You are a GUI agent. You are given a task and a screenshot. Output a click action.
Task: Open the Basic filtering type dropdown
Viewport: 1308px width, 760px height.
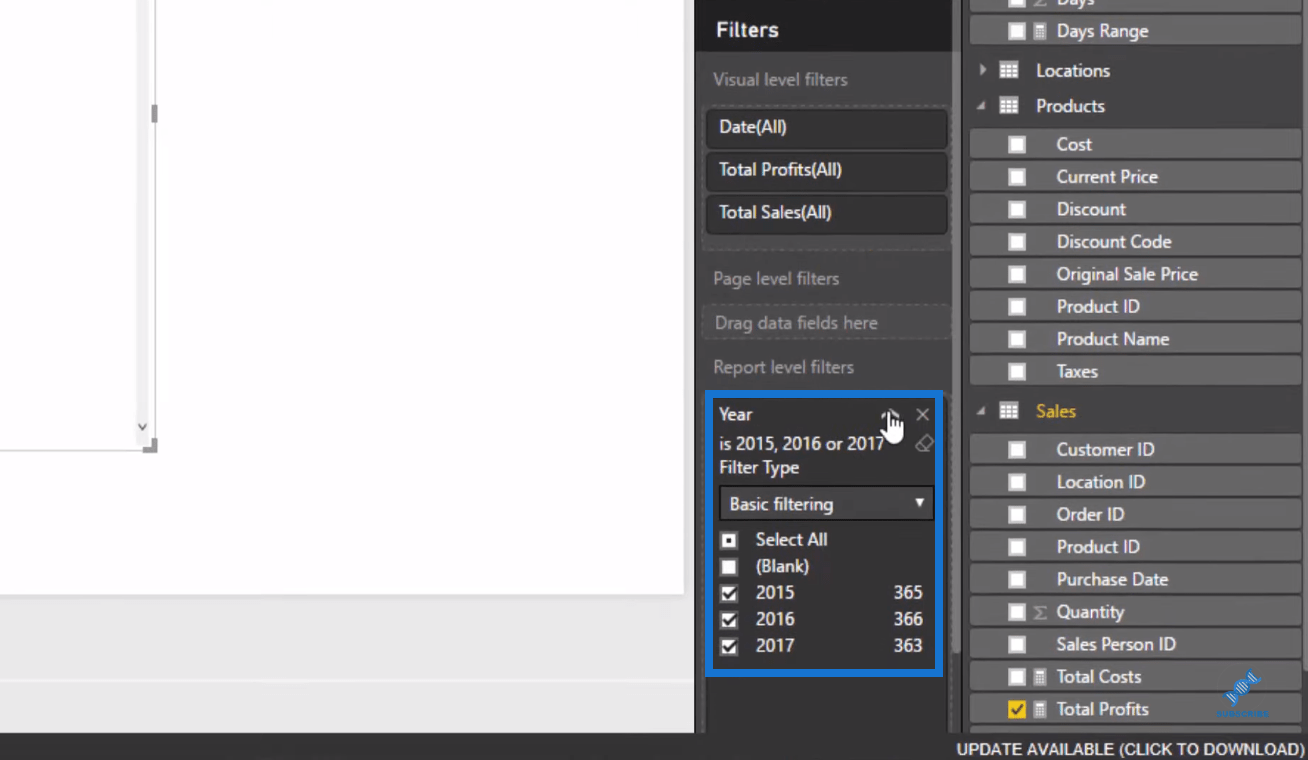pos(826,504)
